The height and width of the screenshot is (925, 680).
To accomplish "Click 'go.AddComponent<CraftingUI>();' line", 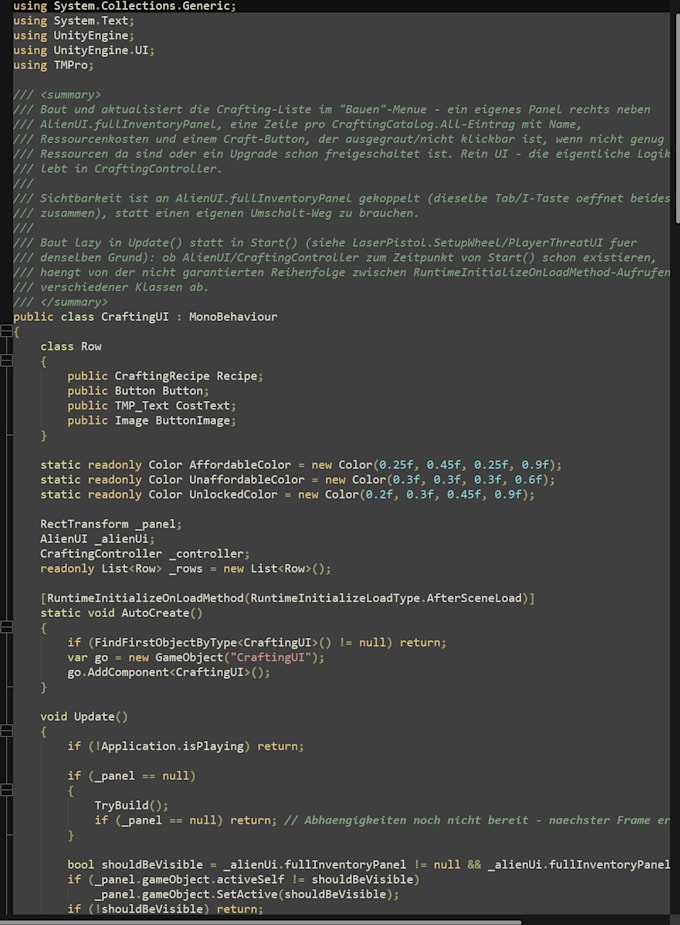I will click(169, 672).
